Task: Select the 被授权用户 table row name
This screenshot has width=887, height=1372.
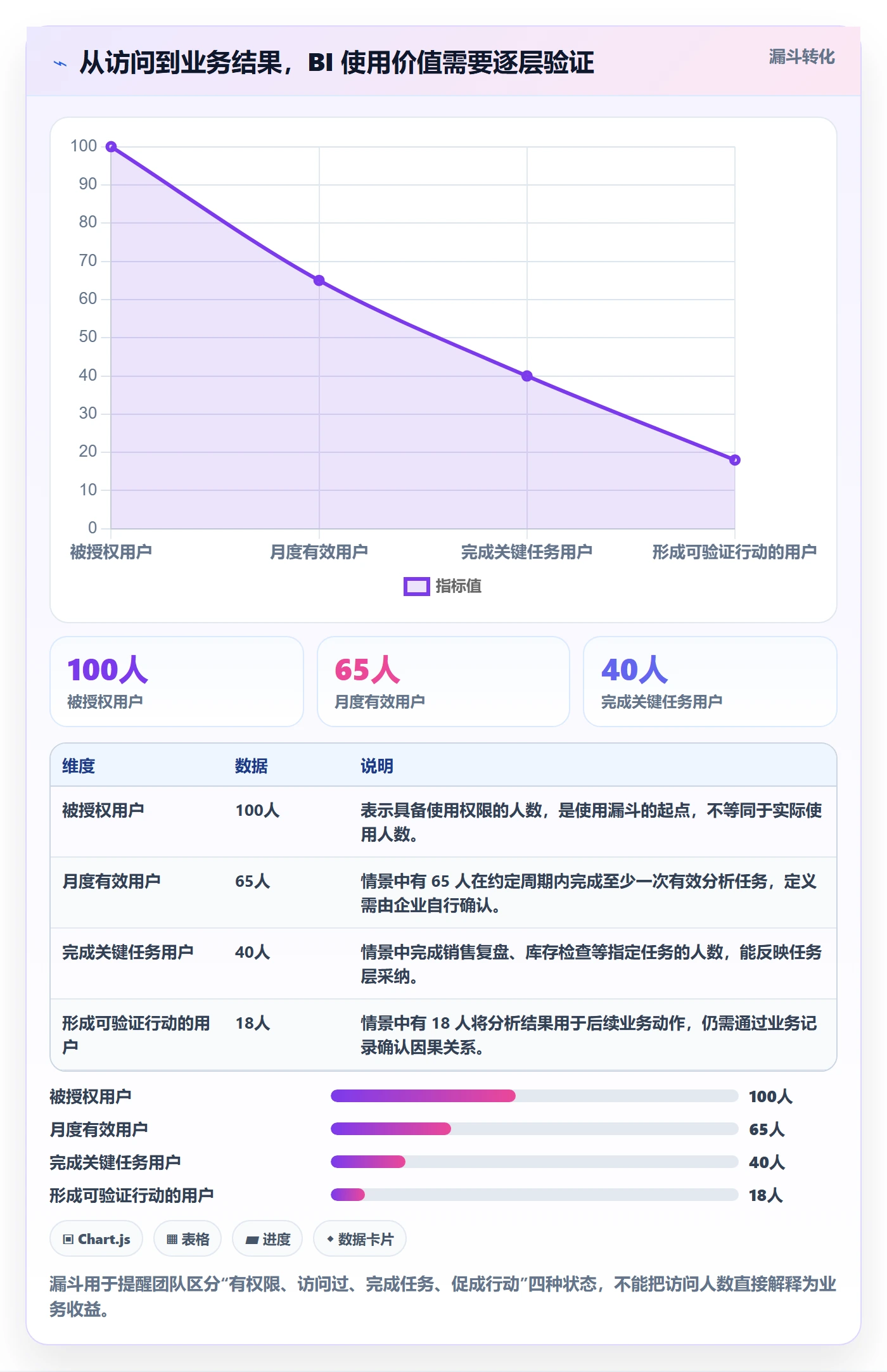Action: [x=103, y=810]
